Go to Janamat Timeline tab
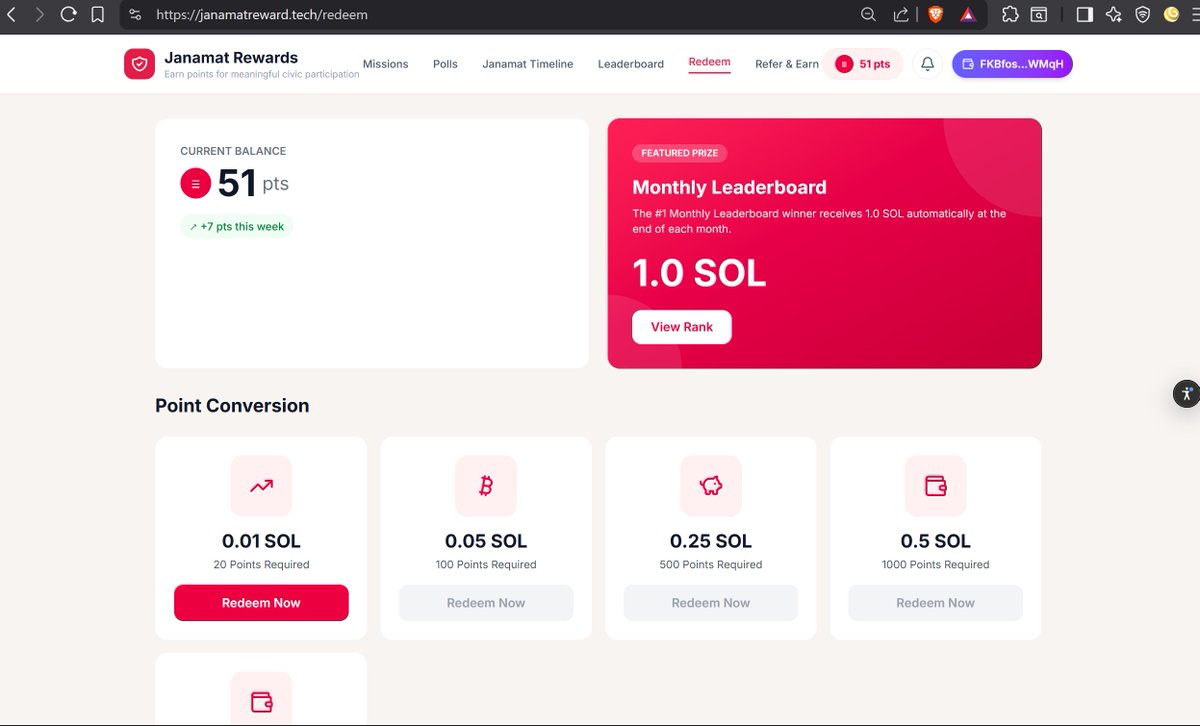Image resolution: width=1200 pixels, height=726 pixels. (x=528, y=64)
